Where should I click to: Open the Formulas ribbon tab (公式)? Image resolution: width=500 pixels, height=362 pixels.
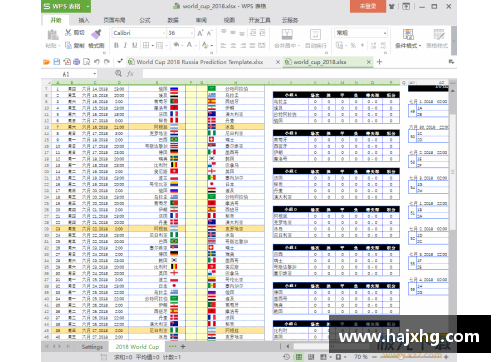pyautogui.click(x=145, y=20)
